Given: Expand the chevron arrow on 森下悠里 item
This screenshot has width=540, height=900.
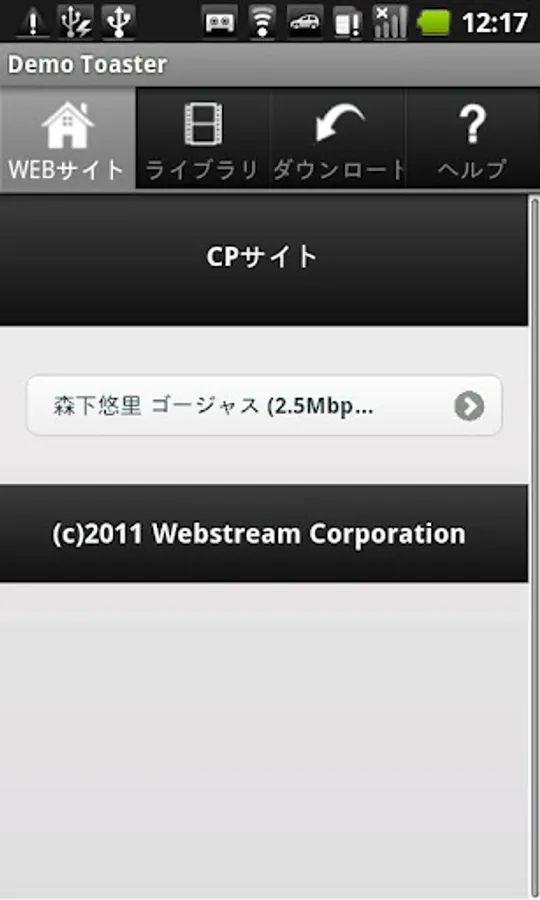Looking at the screenshot, I should click(x=469, y=406).
